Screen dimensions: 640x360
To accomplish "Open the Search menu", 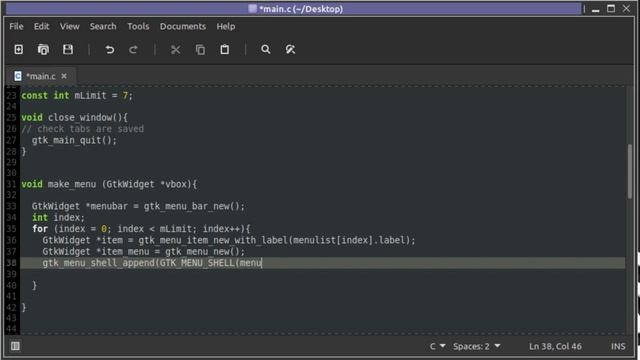I will 103,27.
